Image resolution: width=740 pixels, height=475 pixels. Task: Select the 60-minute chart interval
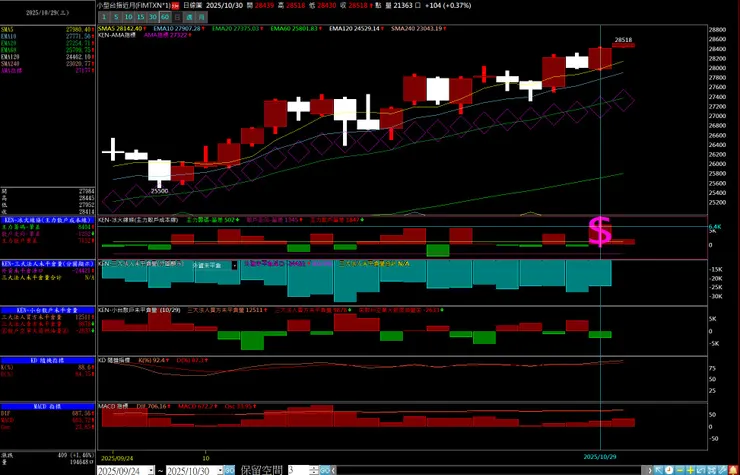[x=165, y=17]
